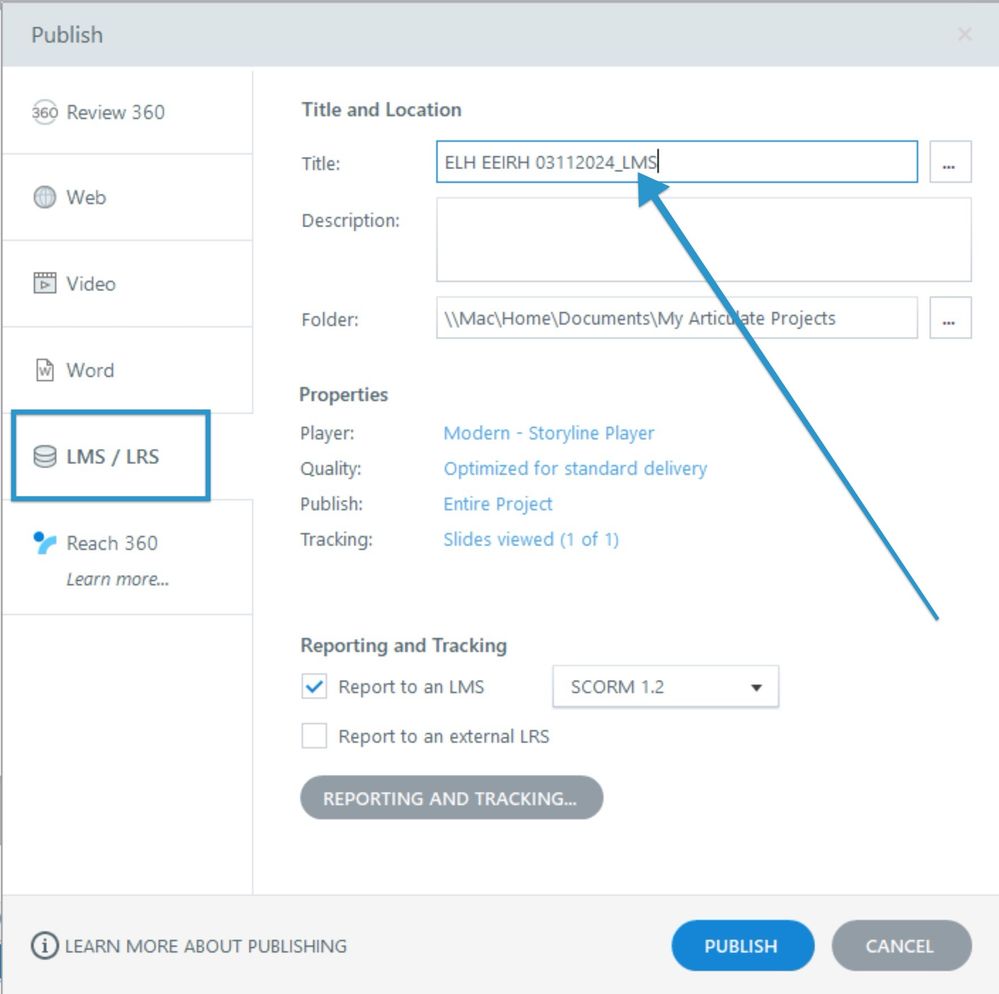The image size is (999, 994).
Task: Click the Word document icon
Action: 45,371
